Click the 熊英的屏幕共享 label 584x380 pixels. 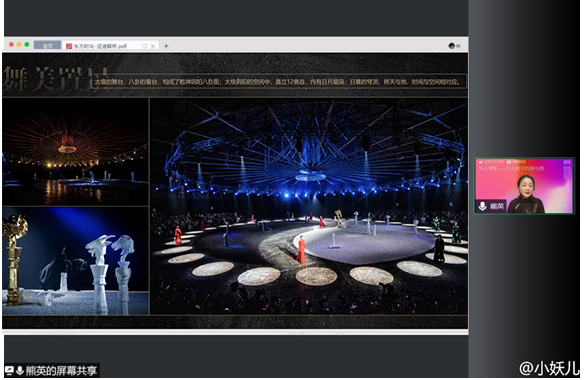(61, 370)
